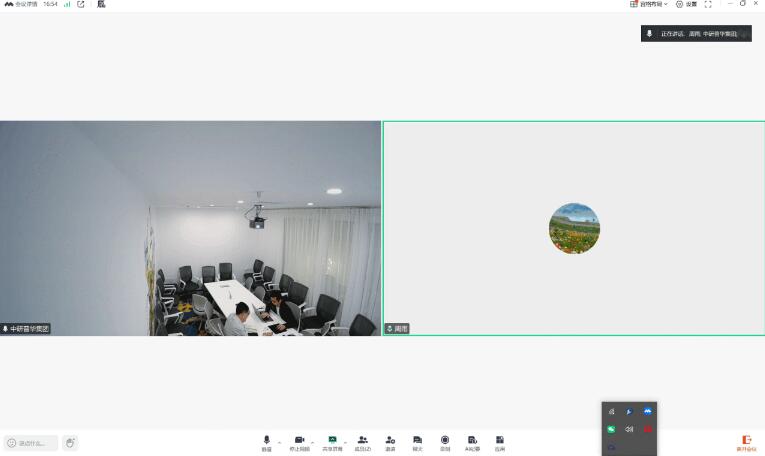
Task: Start recording the meeting
Action: [445, 441]
